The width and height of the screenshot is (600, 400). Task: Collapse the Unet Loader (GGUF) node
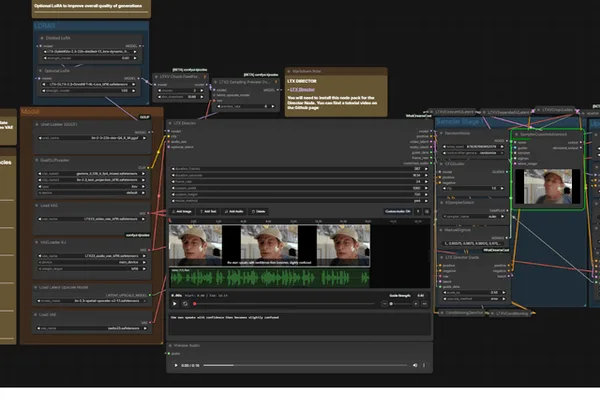(x=37, y=124)
